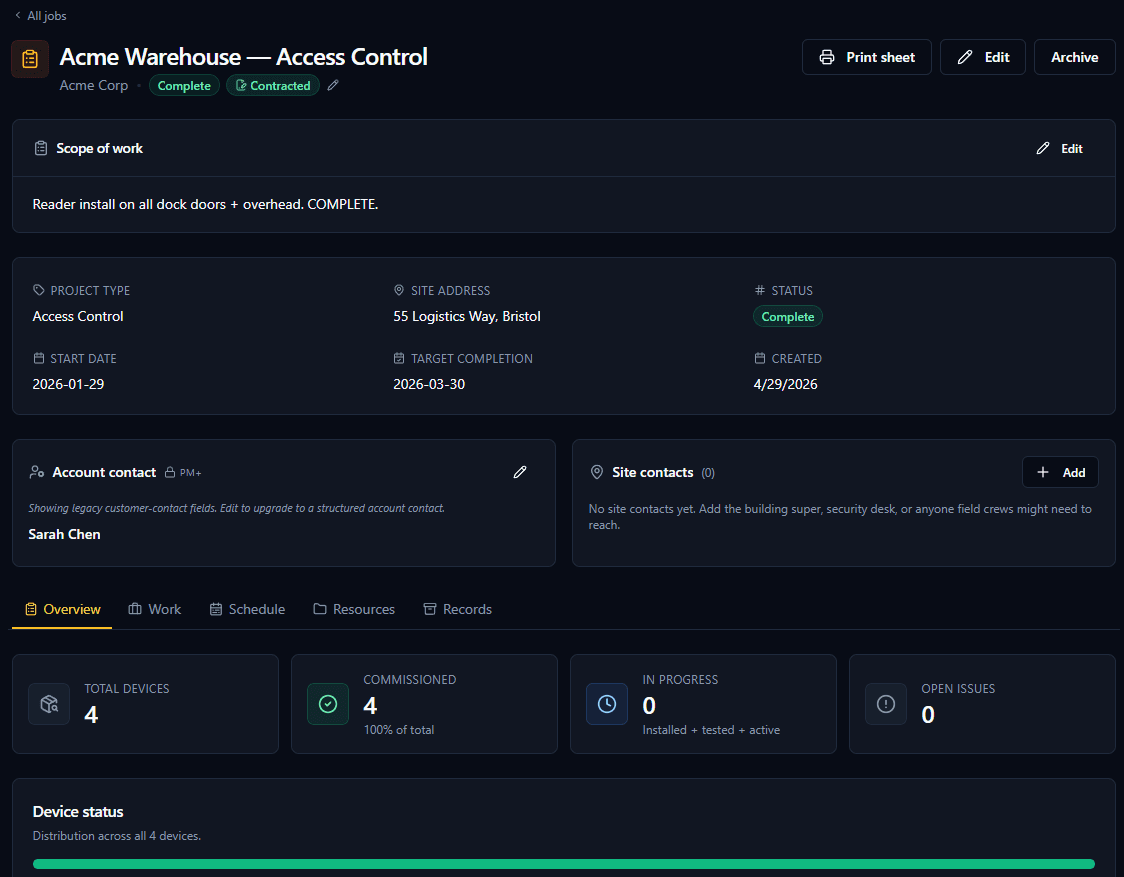This screenshot has width=1124, height=877.
Task: Click the Complete pill under Status
Action: pos(788,316)
